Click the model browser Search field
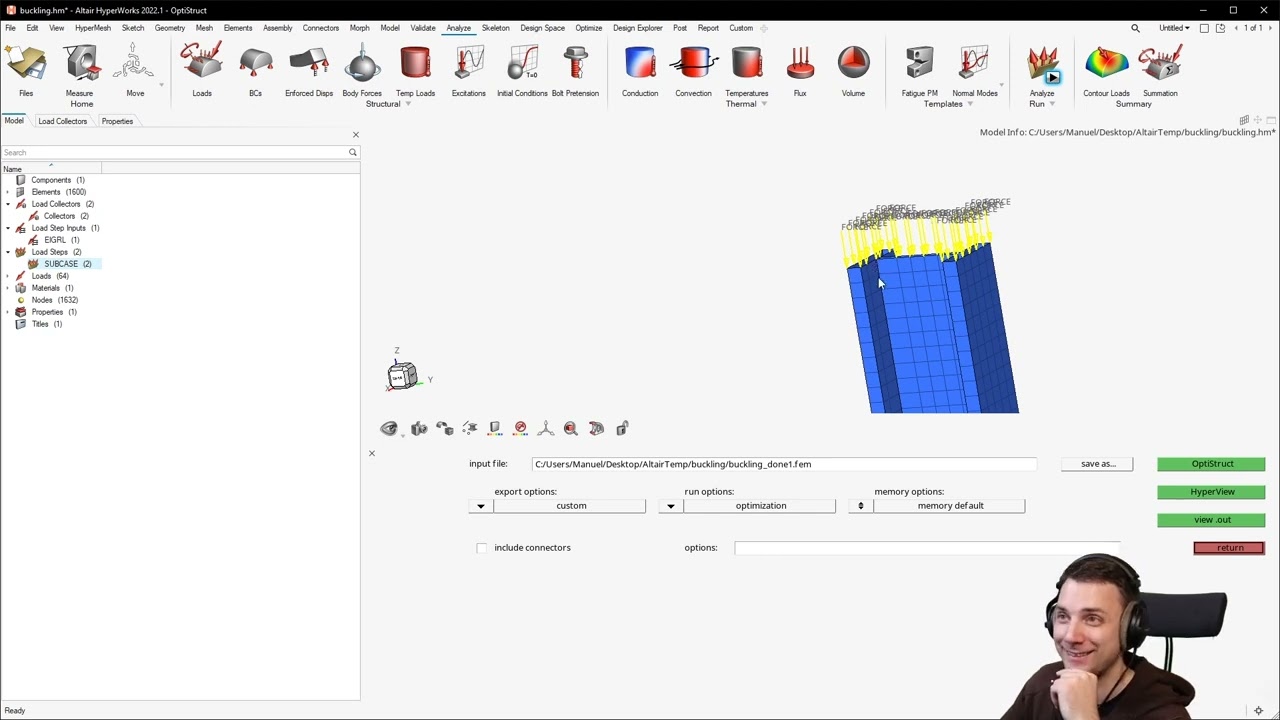Image resolution: width=1280 pixels, height=720 pixels. point(173,152)
